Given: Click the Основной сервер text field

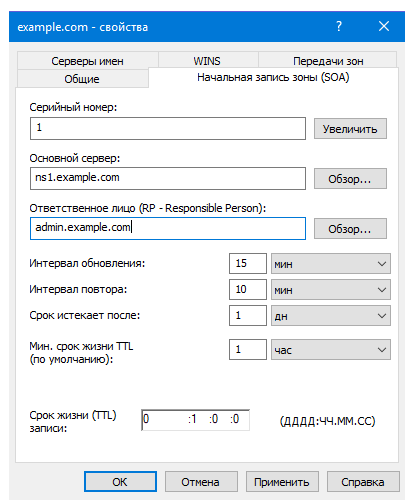Looking at the screenshot, I should (x=168, y=178).
